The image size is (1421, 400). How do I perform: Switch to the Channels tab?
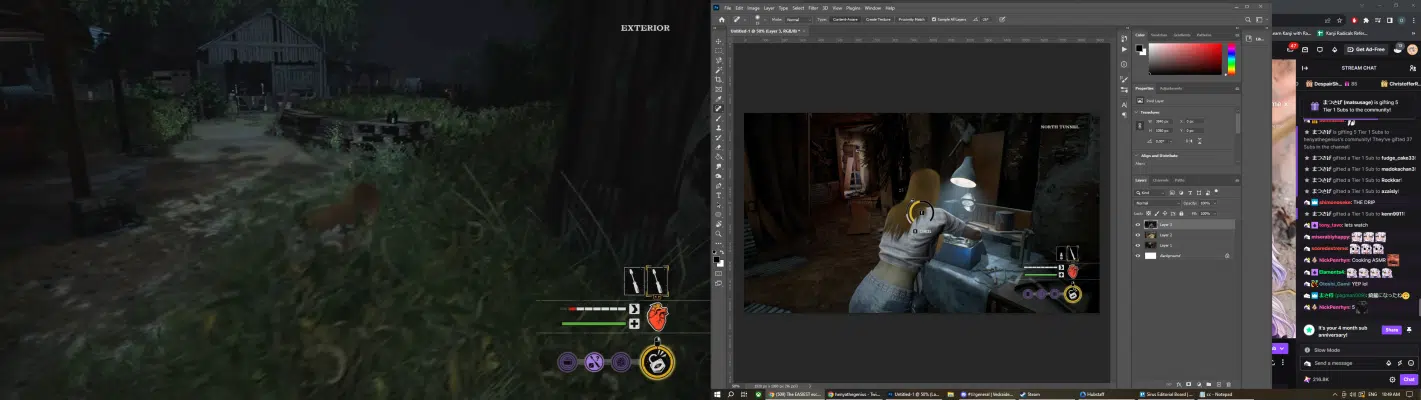coord(1160,180)
